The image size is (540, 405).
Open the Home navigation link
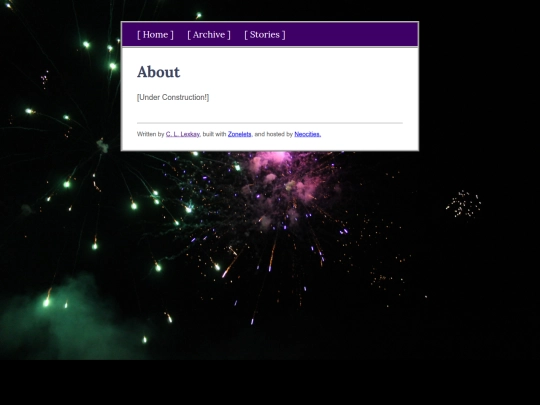[155, 34]
